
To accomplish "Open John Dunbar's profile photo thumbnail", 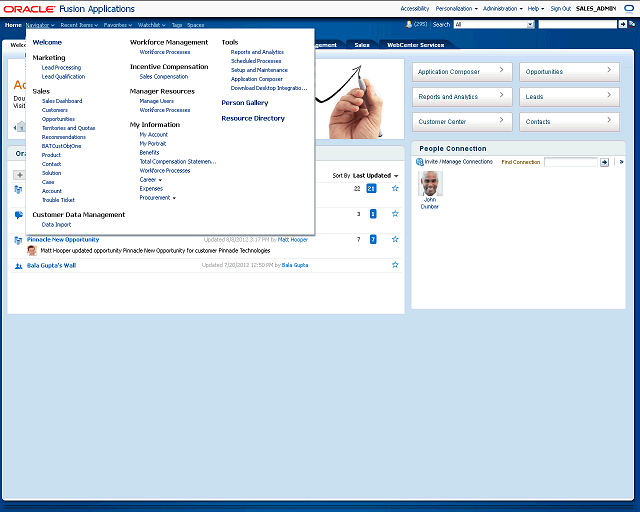I will click(x=430, y=183).
